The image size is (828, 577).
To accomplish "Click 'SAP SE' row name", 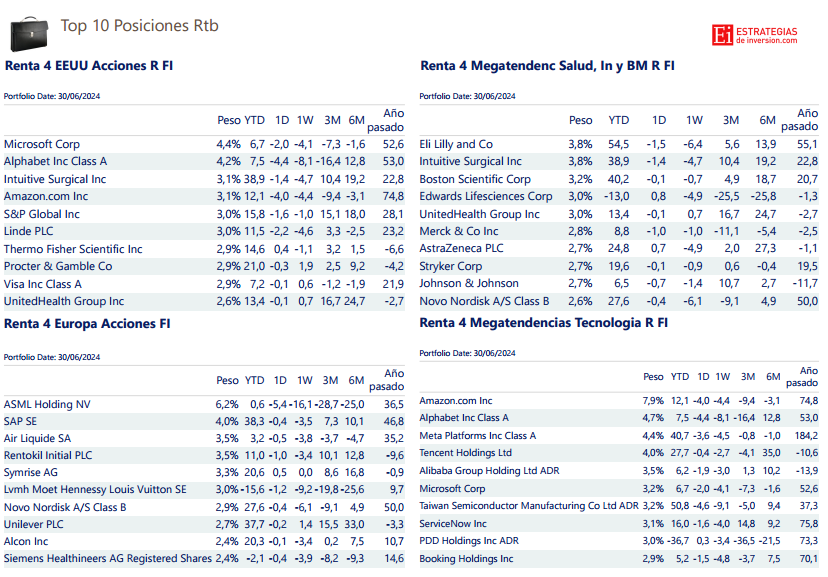I will pyautogui.click(x=21, y=421).
